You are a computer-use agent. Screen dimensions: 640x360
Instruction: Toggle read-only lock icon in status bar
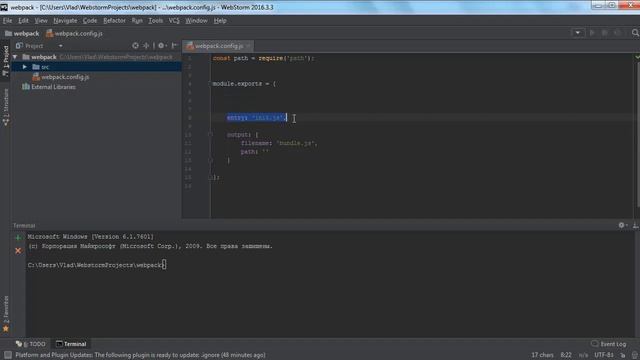622,355
